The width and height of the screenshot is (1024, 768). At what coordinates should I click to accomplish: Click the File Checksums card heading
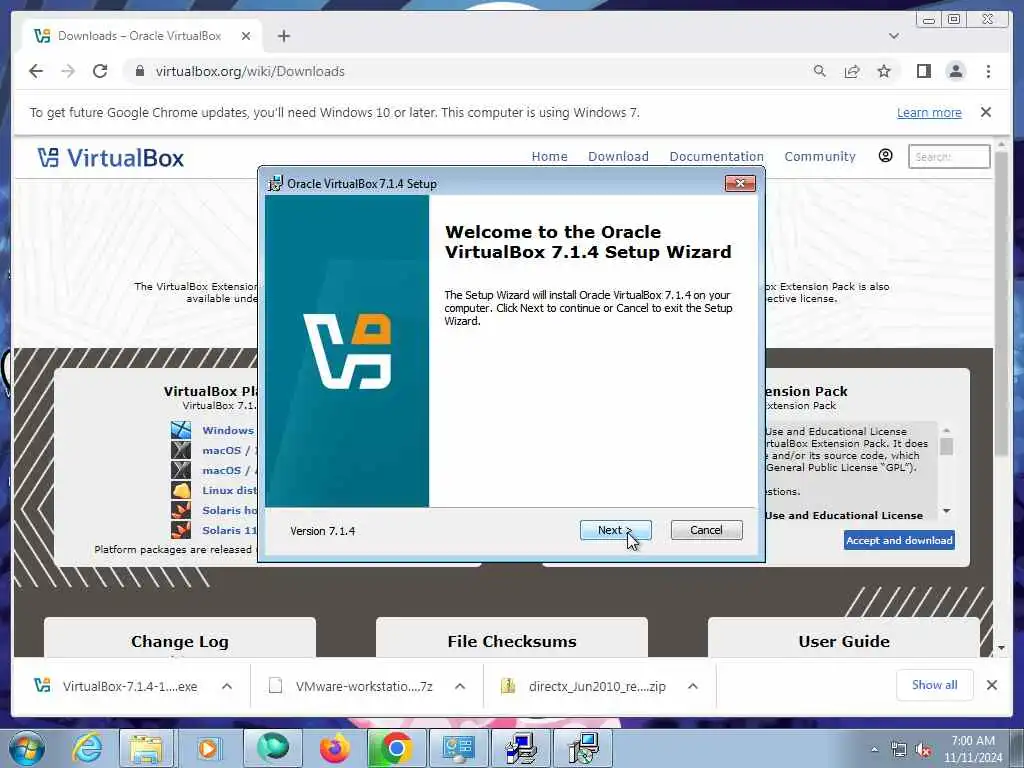[512, 641]
